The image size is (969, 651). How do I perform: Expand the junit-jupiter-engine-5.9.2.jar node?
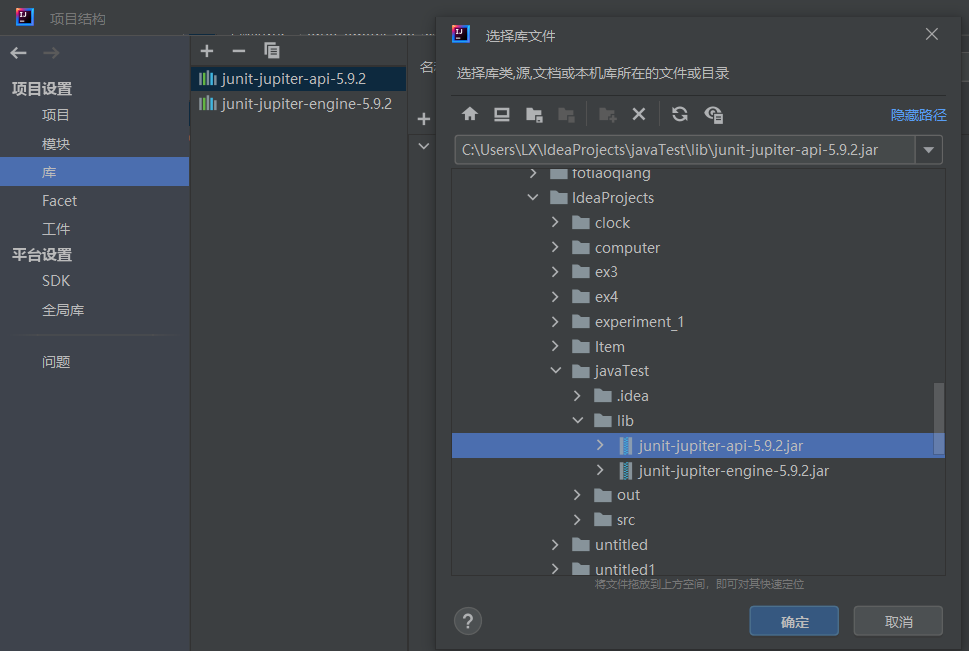tap(599, 470)
